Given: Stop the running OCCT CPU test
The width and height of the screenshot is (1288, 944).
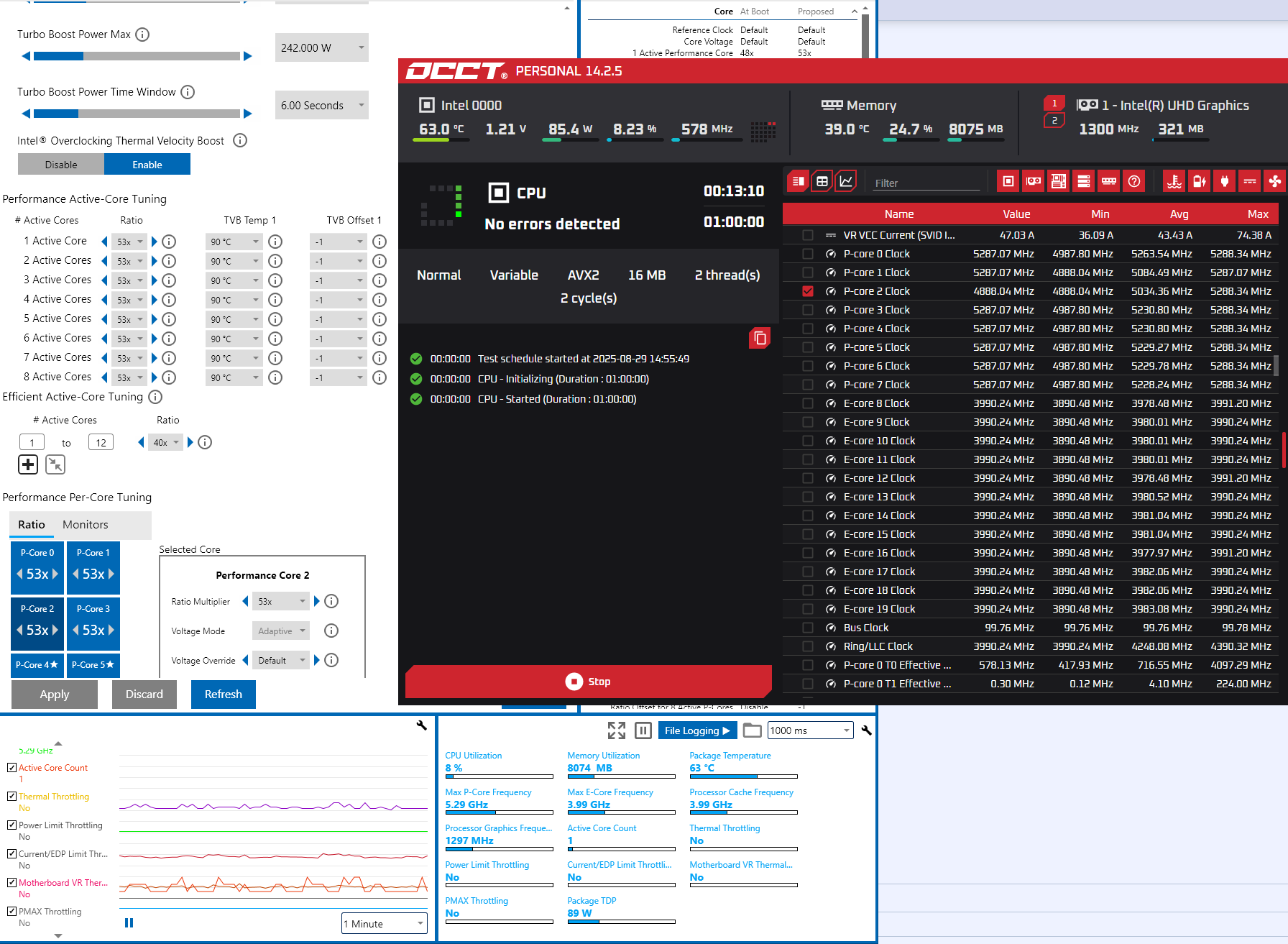Looking at the screenshot, I should click(x=589, y=682).
